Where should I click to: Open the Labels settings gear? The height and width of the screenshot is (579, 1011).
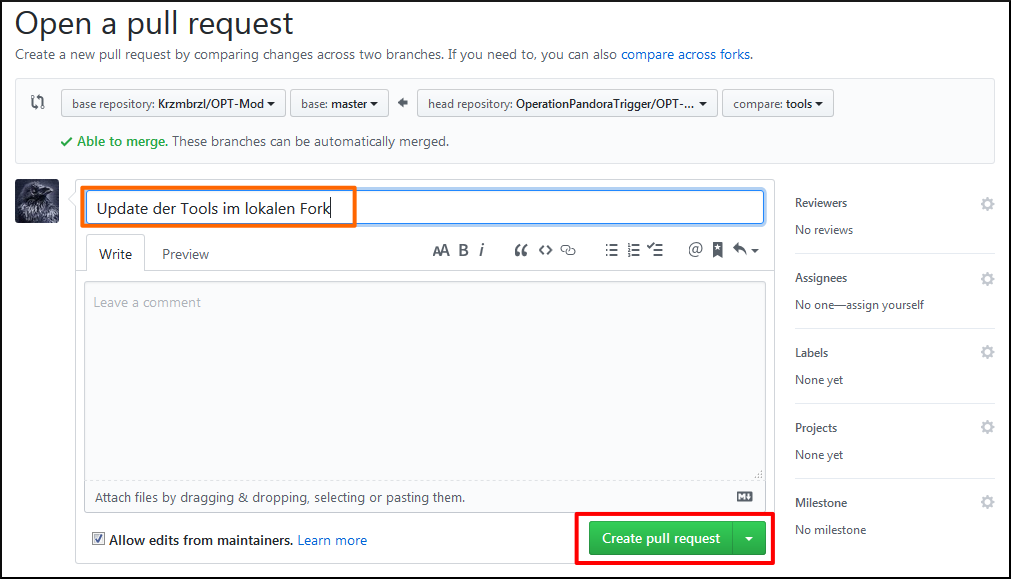pyautogui.click(x=987, y=352)
